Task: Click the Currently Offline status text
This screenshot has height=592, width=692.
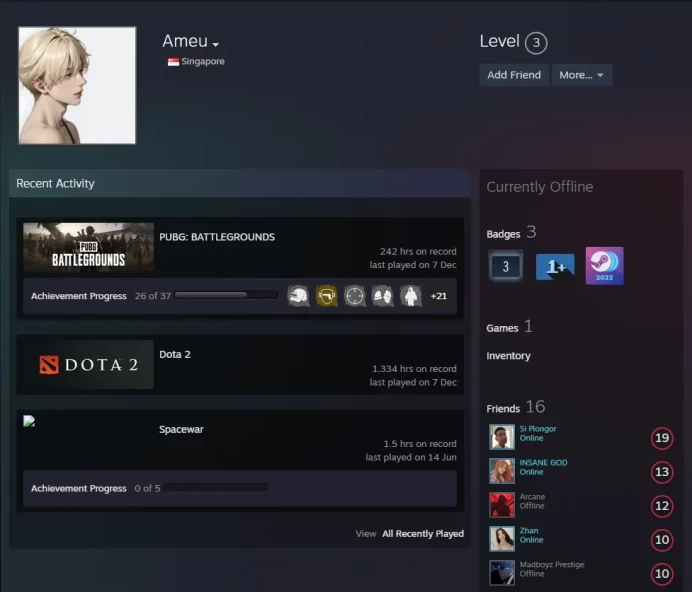Action: [x=540, y=187]
